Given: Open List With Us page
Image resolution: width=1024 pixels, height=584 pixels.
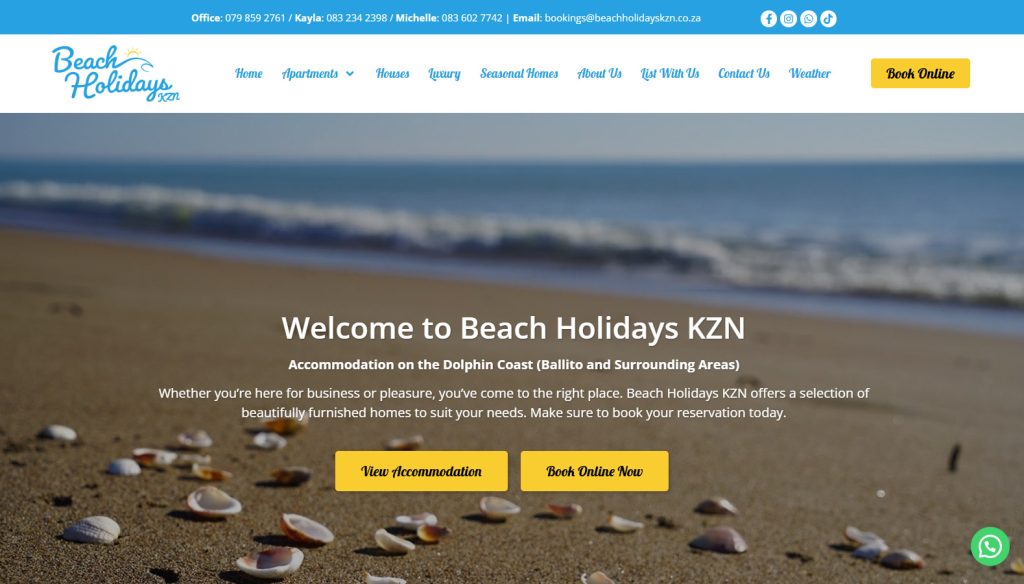Looking at the screenshot, I should point(670,74).
